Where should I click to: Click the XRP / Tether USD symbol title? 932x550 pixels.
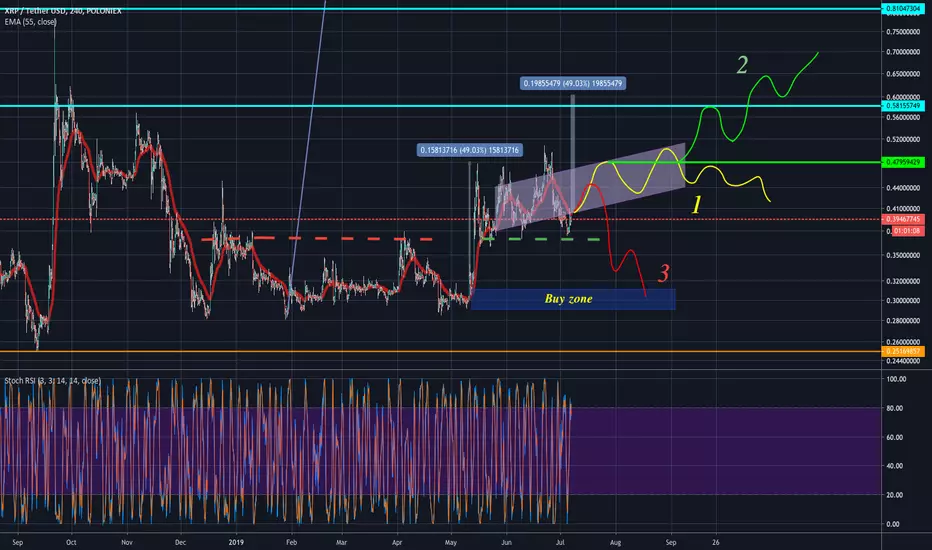tap(62, 11)
